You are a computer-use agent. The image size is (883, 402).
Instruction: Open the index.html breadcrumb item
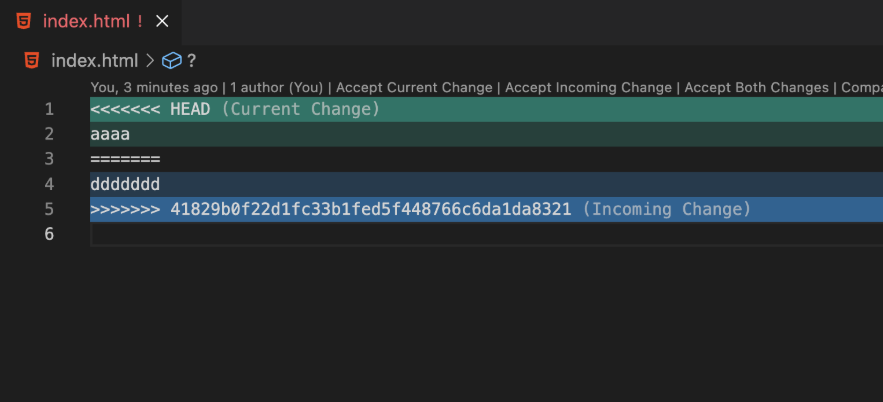tap(95, 60)
